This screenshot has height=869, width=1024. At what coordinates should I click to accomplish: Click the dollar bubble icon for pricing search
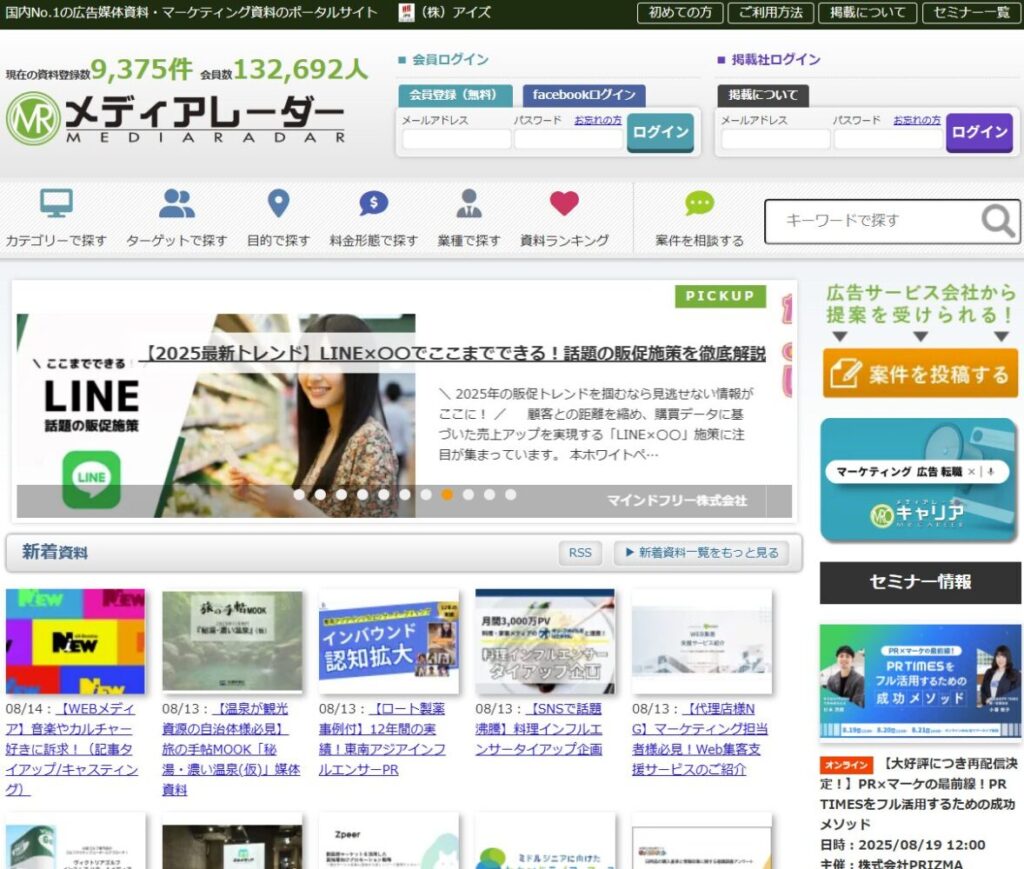pos(374,203)
